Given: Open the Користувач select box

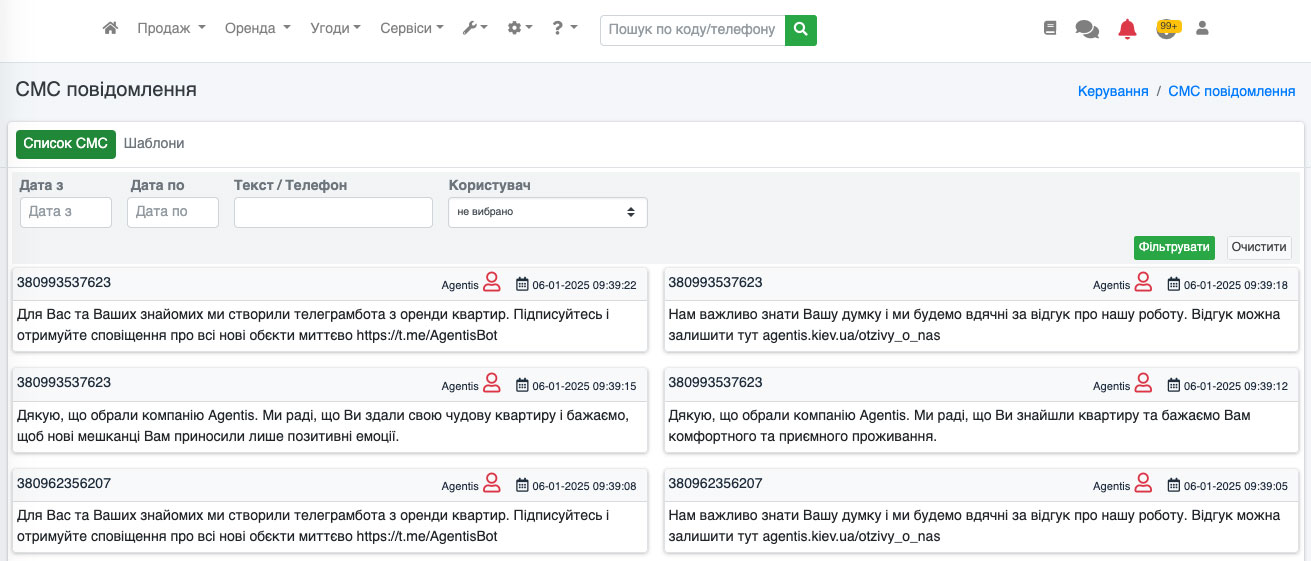Looking at the screenshot, I should pyautogui.click(x=547, y=212).
